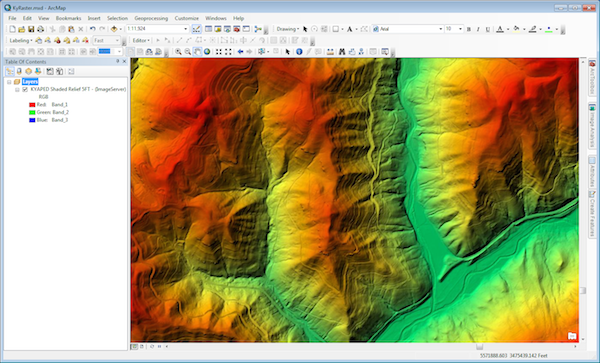Click the Select Features dropdown tool

click(x=263, y=52)
